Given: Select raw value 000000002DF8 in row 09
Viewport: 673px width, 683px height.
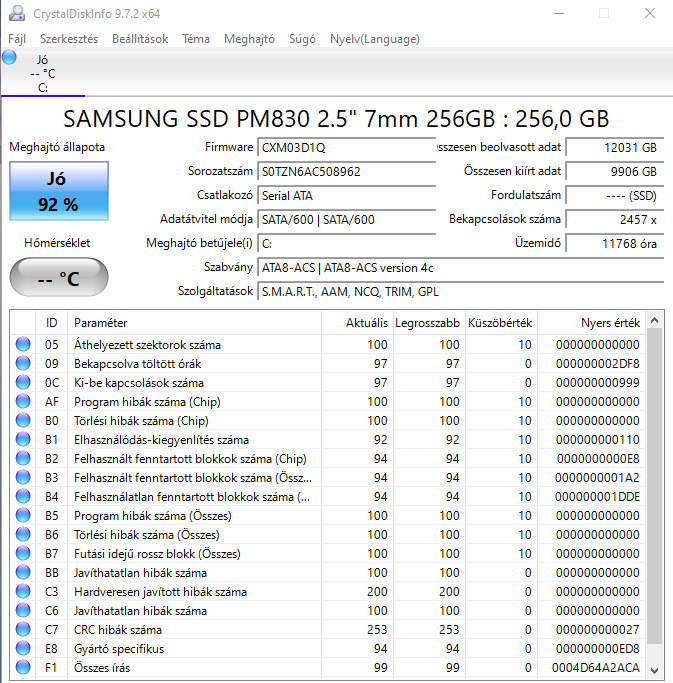Looking at the screenshot, I should pyautogui.click(x=598, y=363).
